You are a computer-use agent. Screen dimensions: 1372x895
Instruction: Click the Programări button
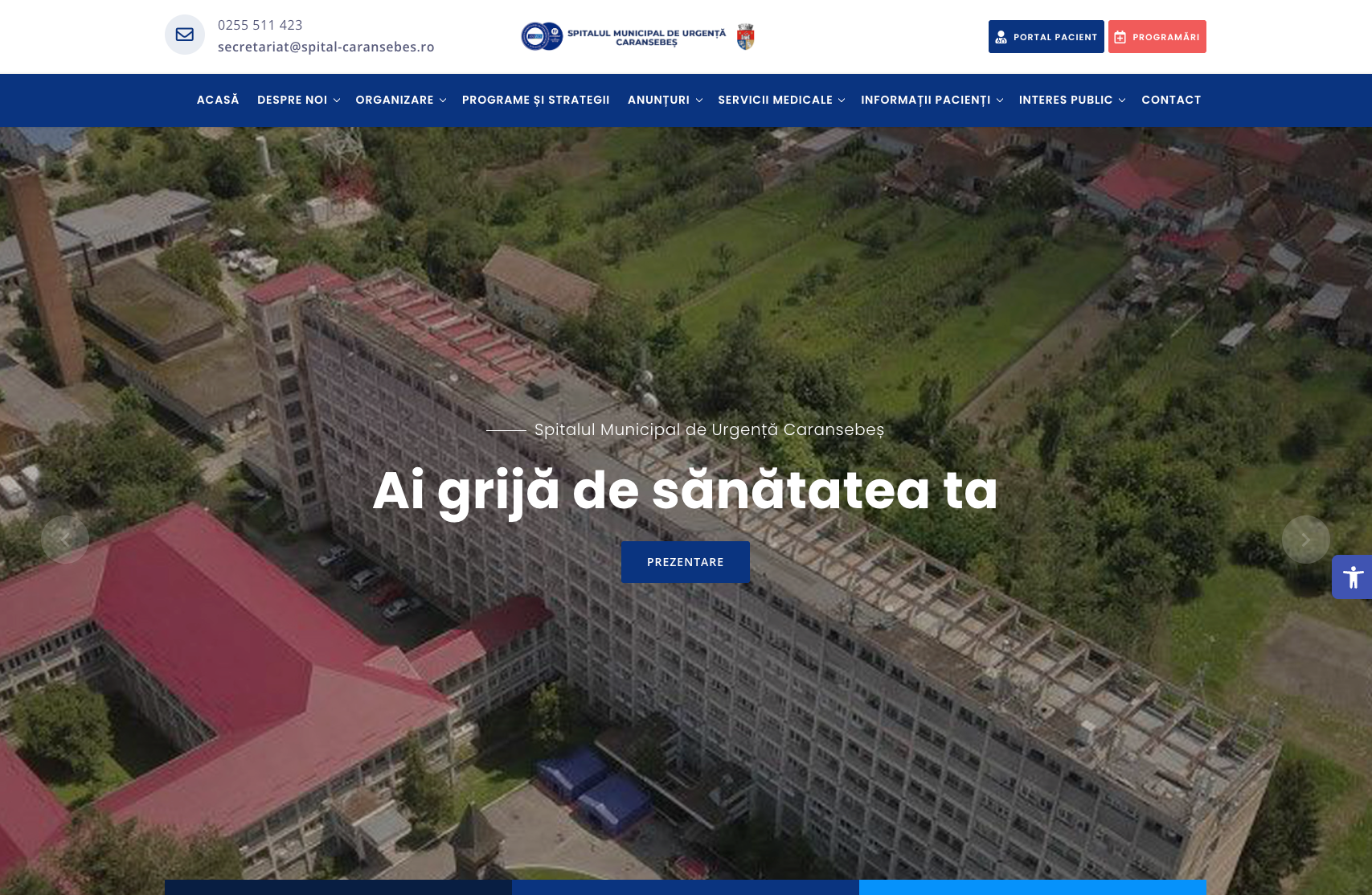point(1157,37)
